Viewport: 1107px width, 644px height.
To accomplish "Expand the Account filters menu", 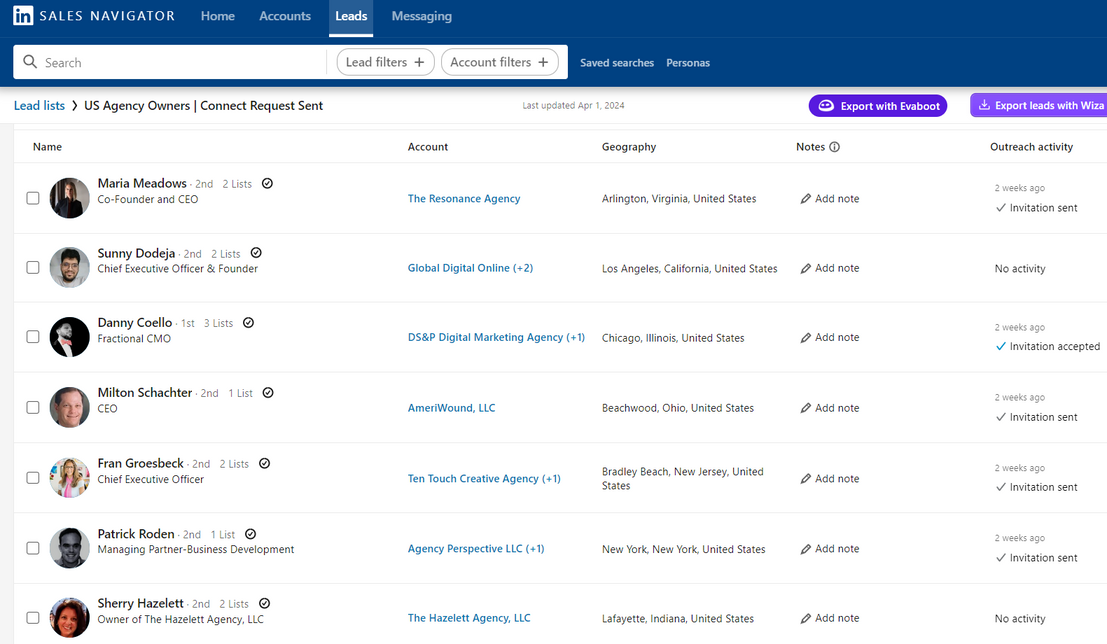I will pos(499,62).
